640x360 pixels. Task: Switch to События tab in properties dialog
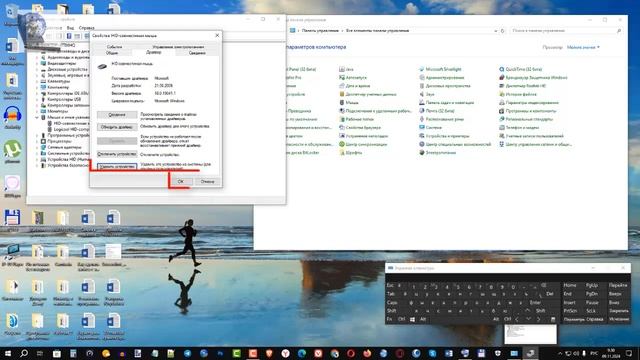pos(114,47)
